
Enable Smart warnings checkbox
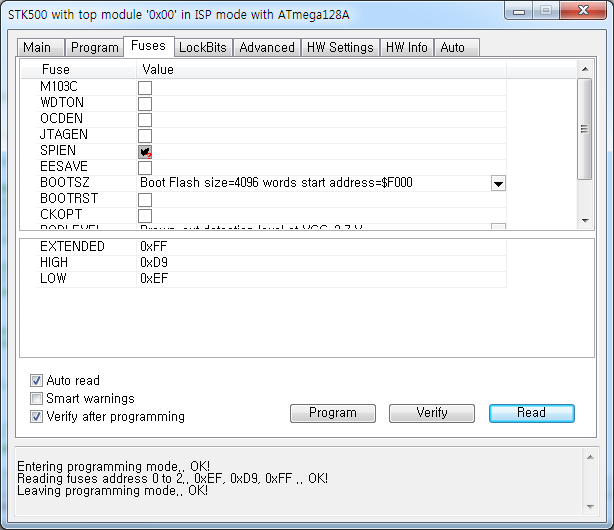point(37,399)
